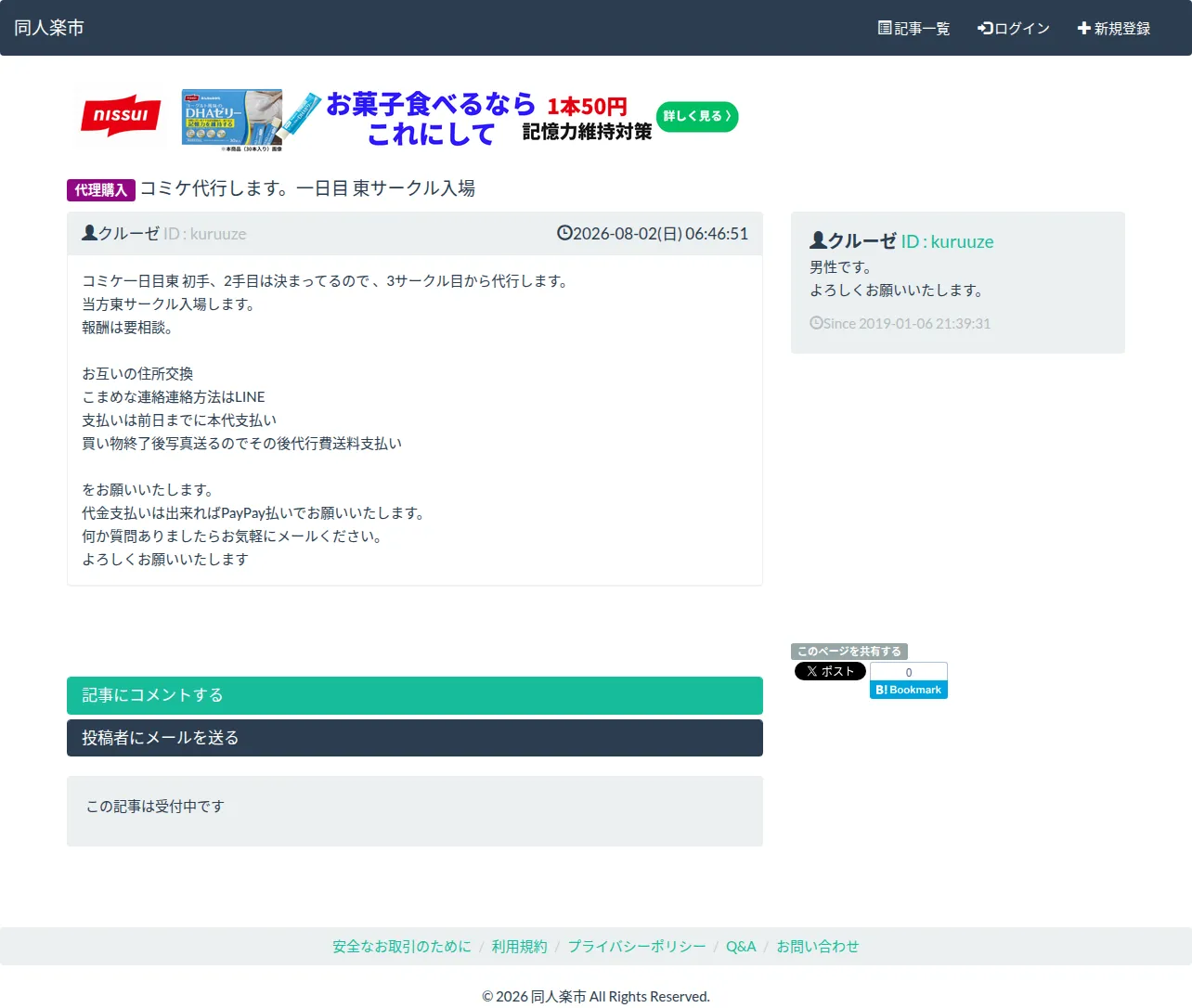Click the sidebar text 男性です。
The image size is (1192, 1008).
[x=842, y=267]
